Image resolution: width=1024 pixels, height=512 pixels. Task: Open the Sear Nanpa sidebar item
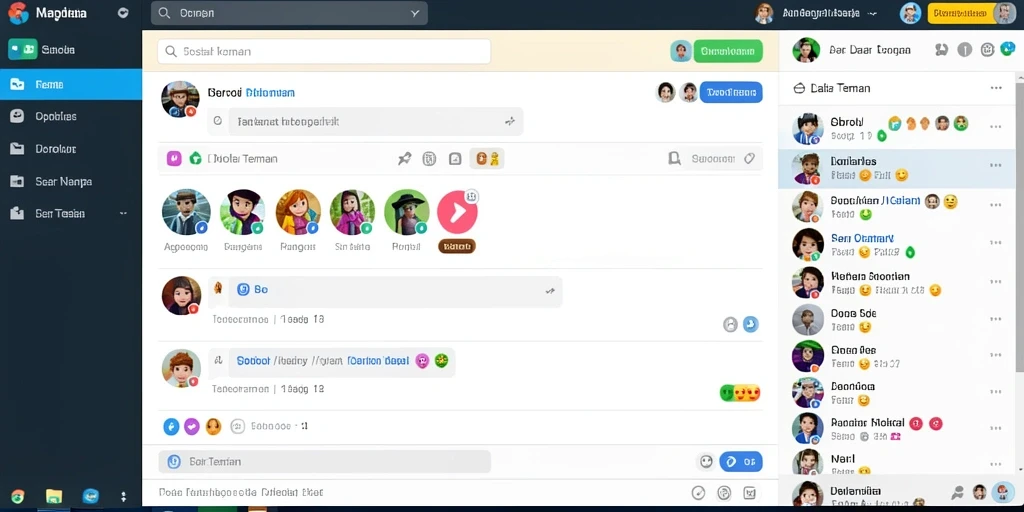tap(71, 182)
